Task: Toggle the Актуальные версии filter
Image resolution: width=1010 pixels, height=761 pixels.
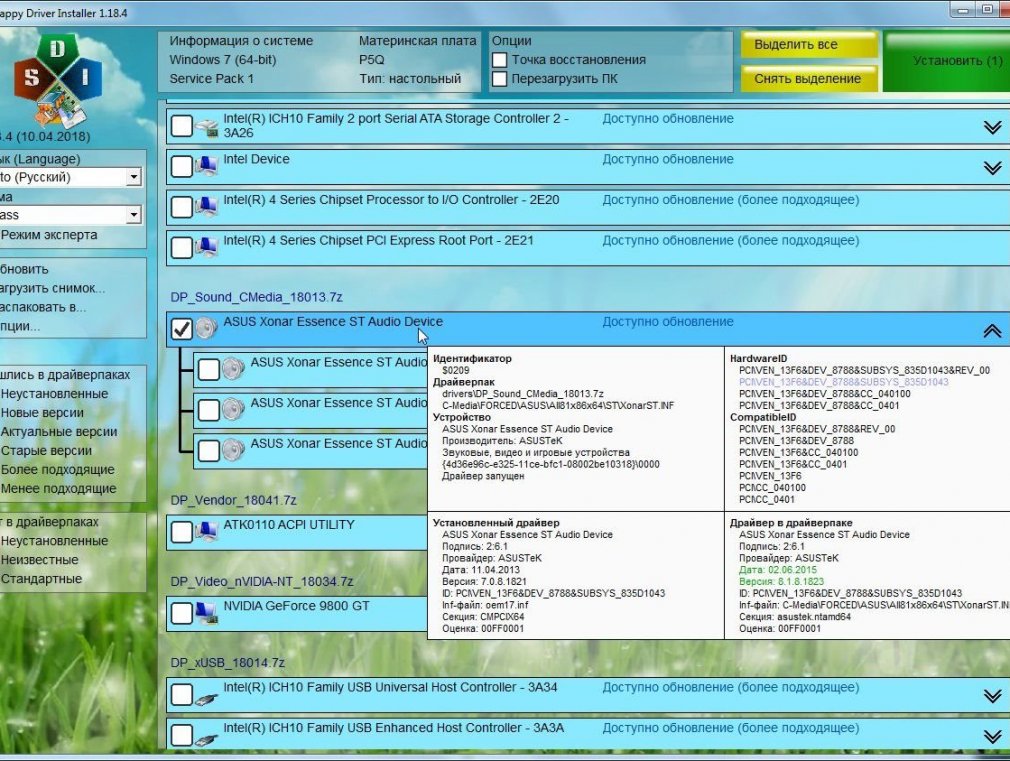Action: tap(59, 432)
